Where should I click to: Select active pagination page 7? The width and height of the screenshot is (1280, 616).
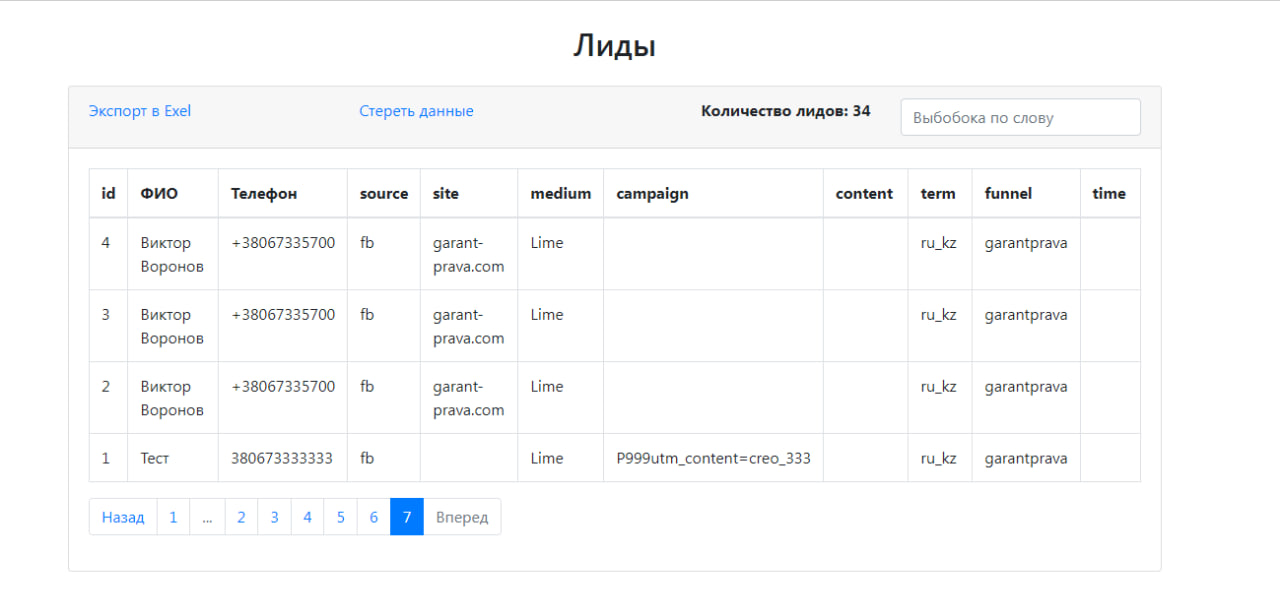coord(407,517)
